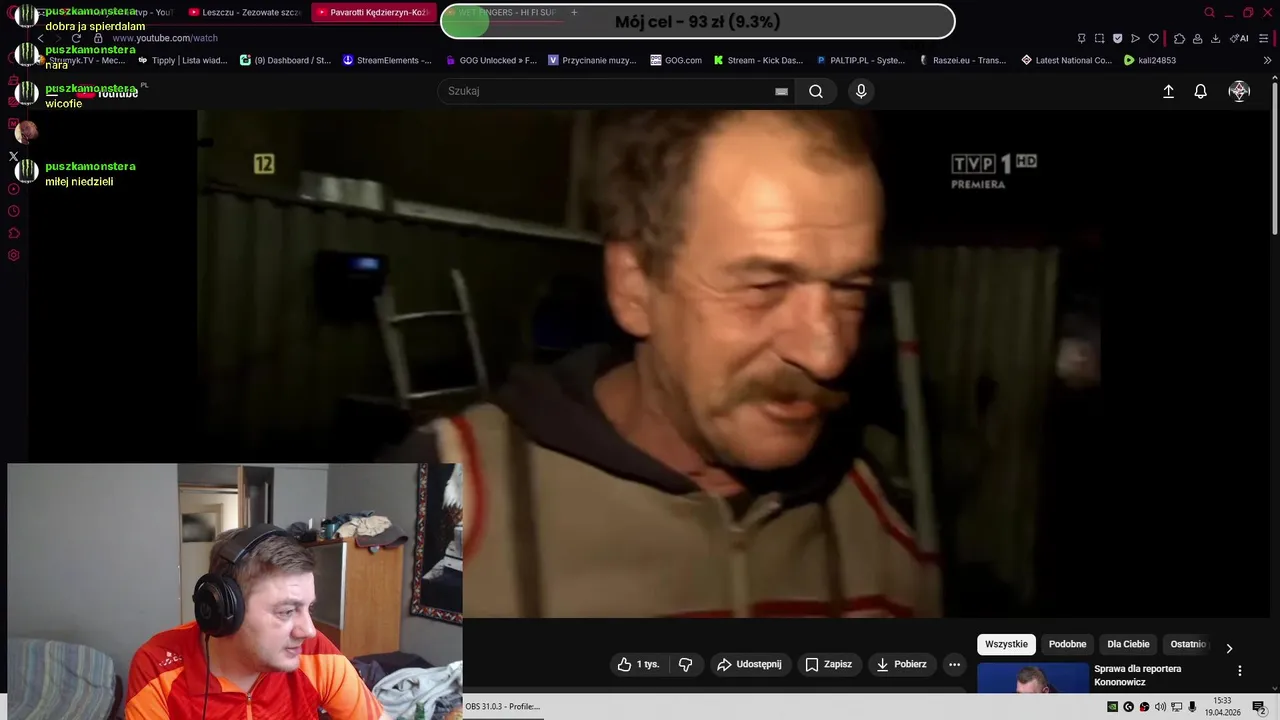Viewport: 1280px width, 720px height.
Task: Open the Udostępnij share dialog
Action: pyautogui.click(x=750, y=664)
